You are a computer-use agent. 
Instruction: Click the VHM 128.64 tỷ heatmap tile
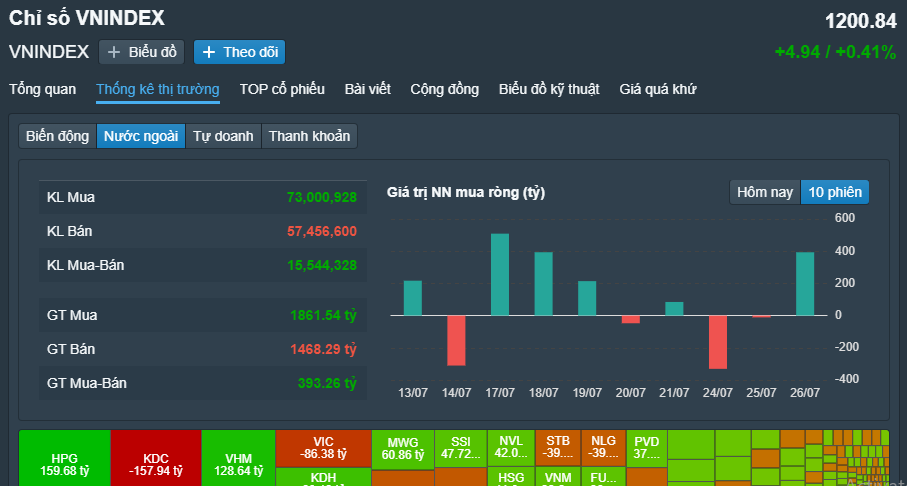point(238,458)
